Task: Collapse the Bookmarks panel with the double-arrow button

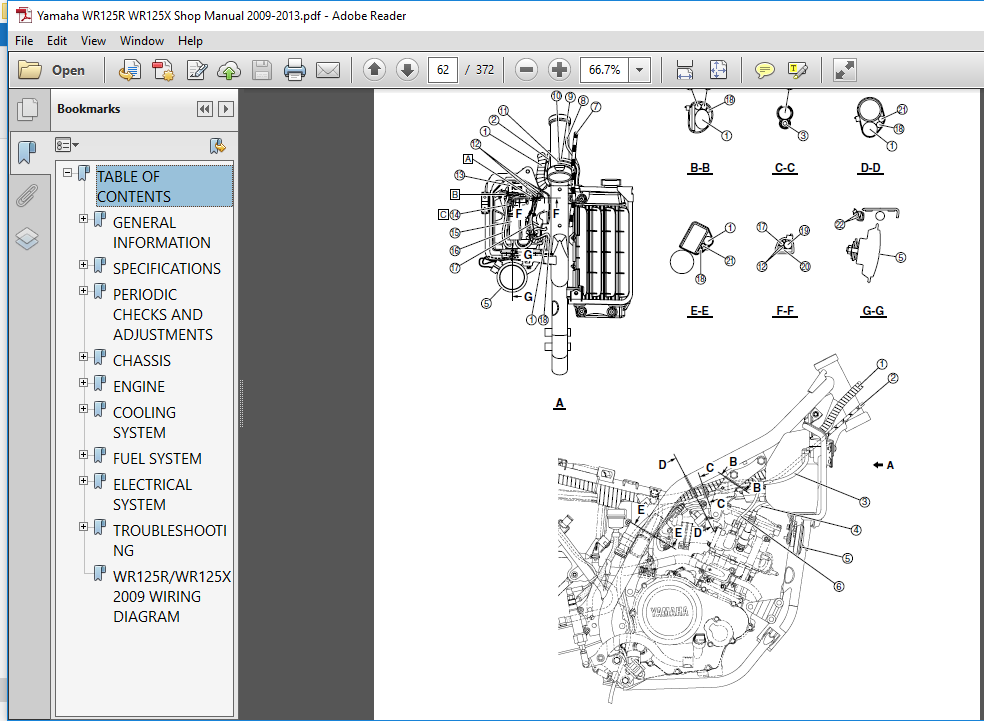Action: point(205,109)
